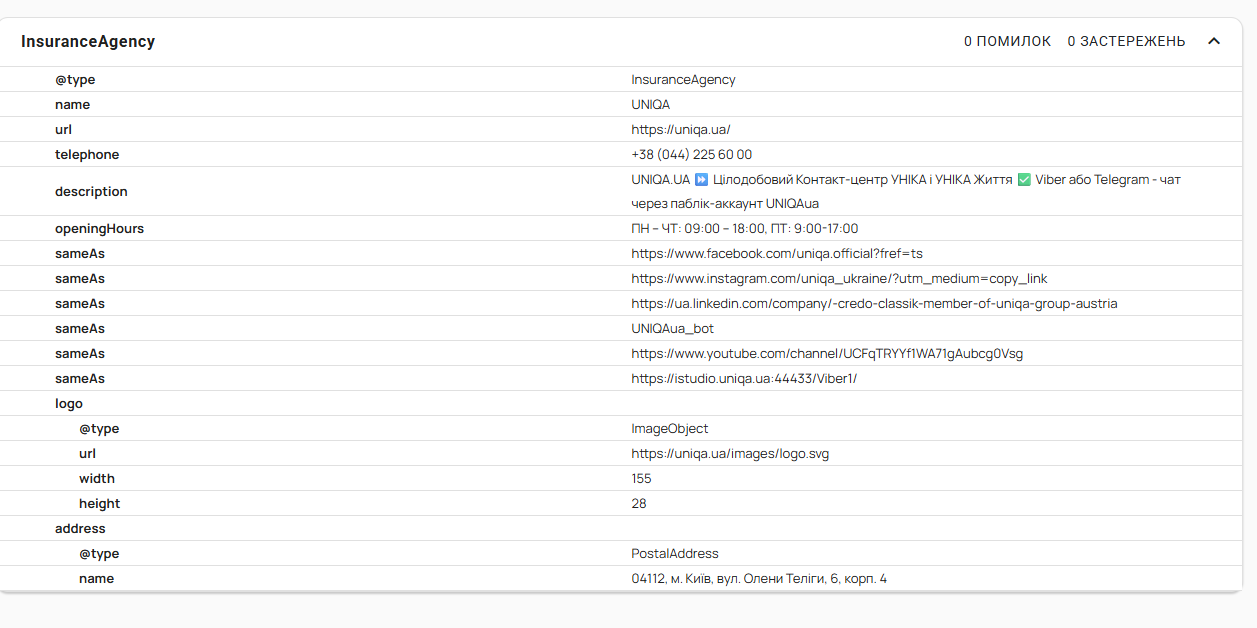Click the Instagram sameAs URL

[838, 279]
